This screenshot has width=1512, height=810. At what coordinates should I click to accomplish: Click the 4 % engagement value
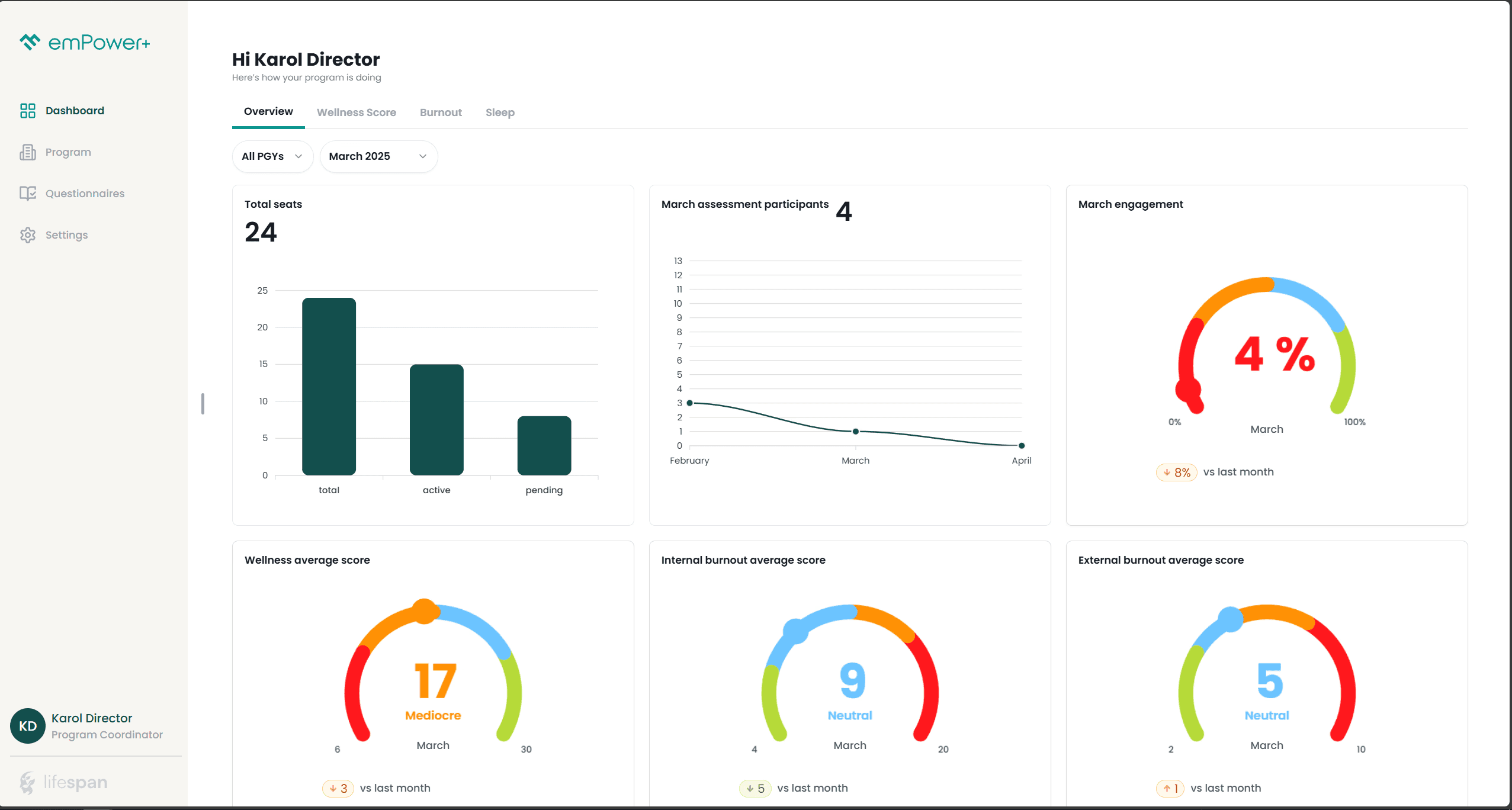point(1275,354)
